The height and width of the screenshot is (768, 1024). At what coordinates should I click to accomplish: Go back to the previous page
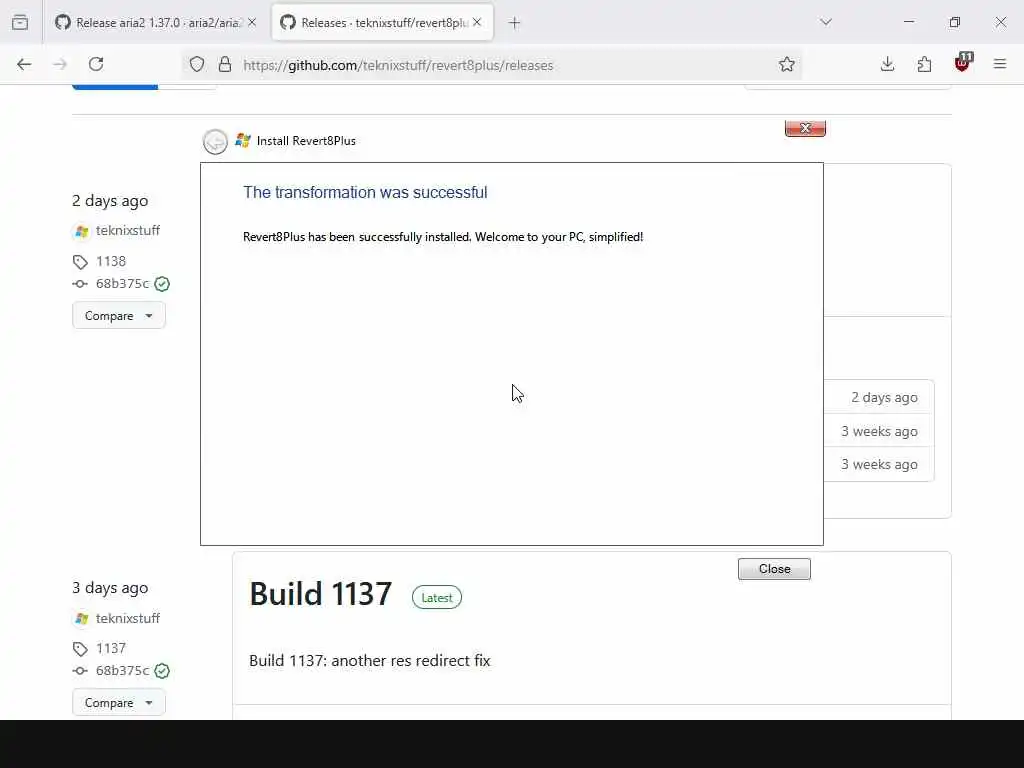pos(24,64)
